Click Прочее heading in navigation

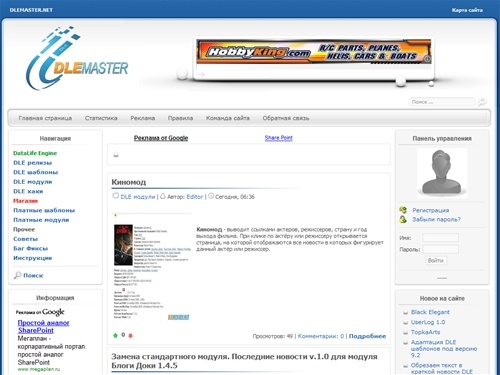coord(24,229)
